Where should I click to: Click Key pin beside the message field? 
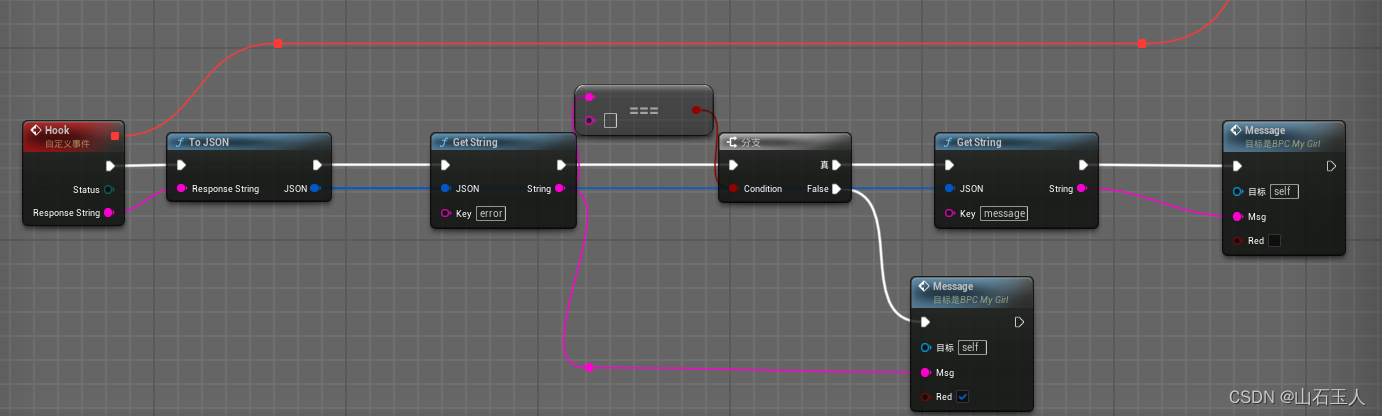click(950, 213)
